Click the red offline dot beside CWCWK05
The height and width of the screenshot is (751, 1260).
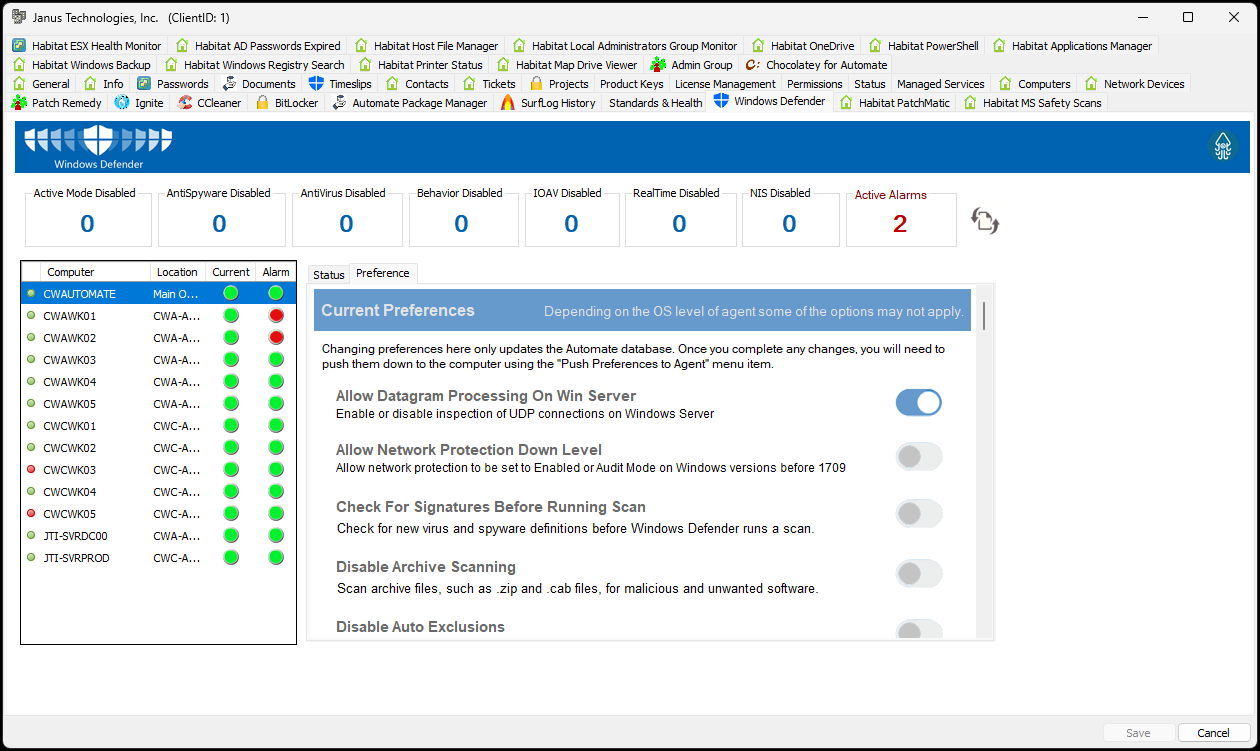pos(31,514)
